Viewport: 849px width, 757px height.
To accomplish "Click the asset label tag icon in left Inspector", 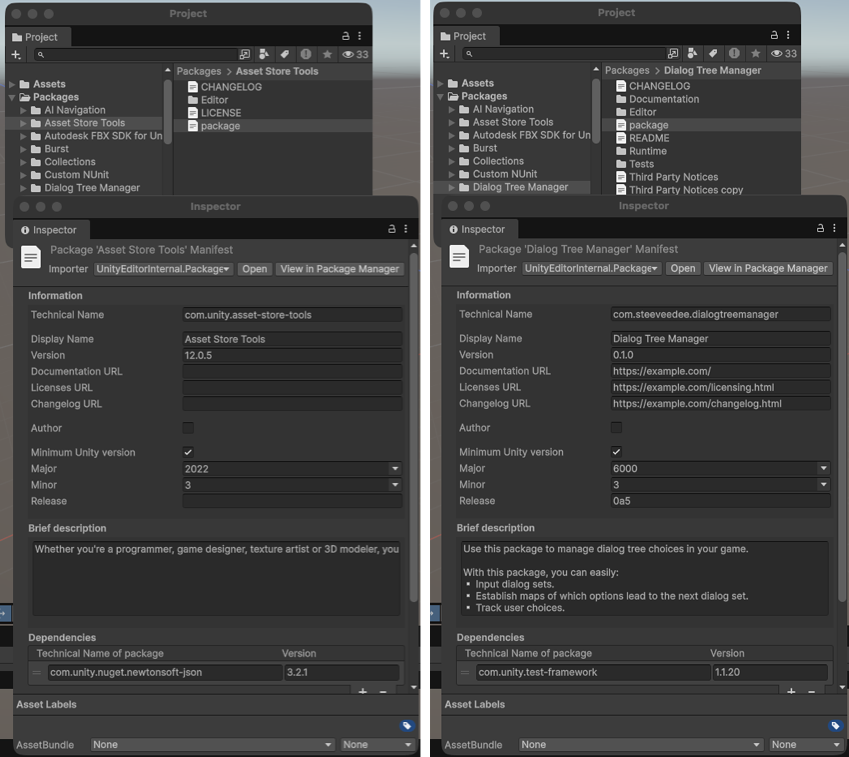I will coord(407,726).
